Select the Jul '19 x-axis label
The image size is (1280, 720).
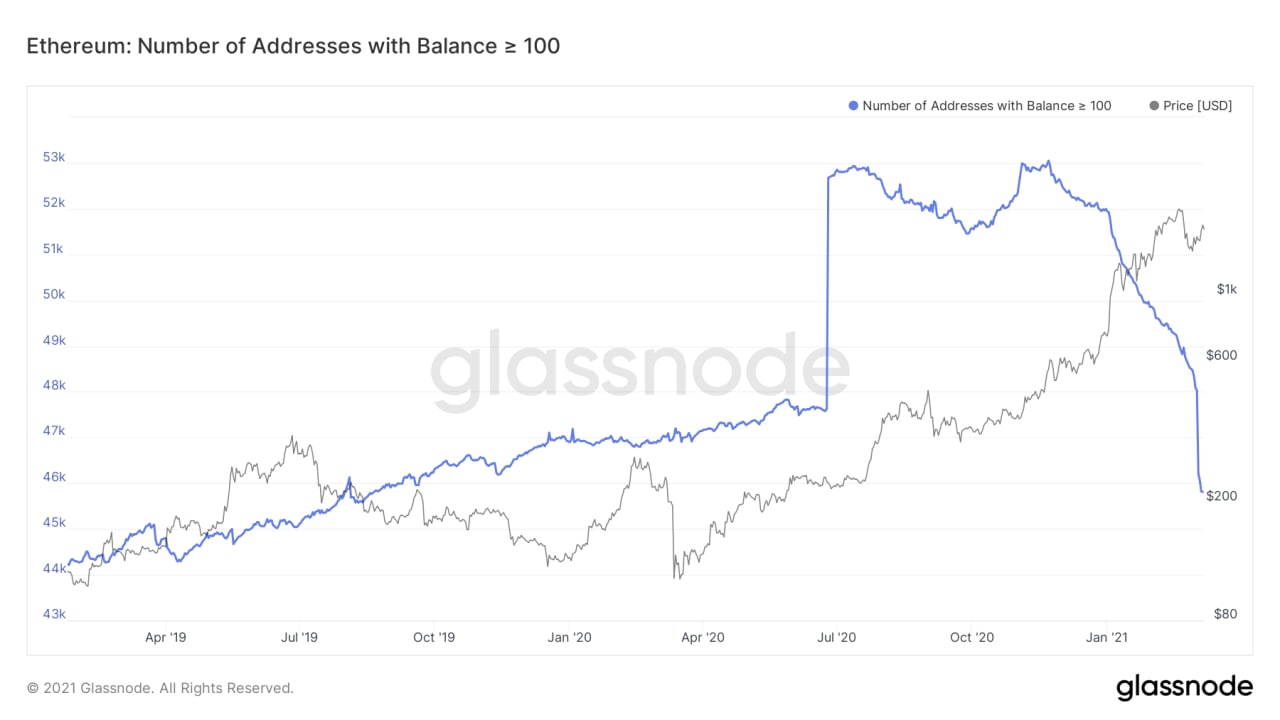(299, 636)
